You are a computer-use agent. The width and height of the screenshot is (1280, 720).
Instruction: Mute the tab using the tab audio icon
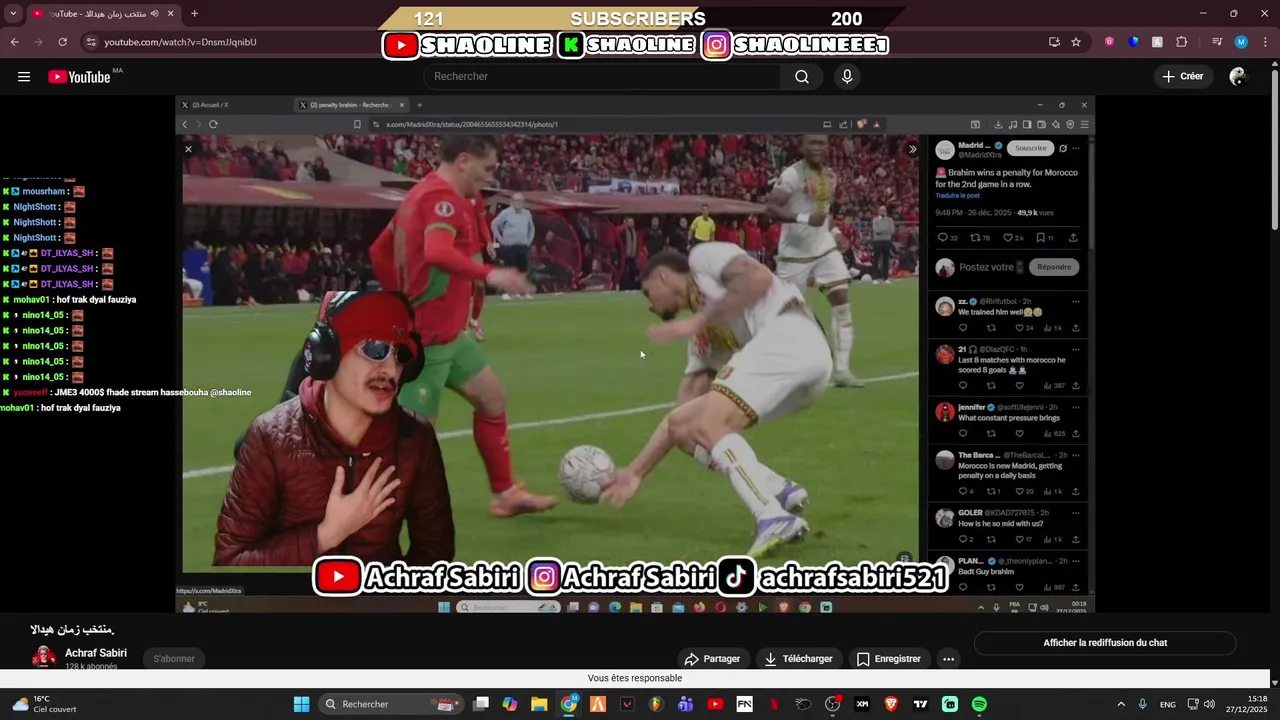[x=154, y=14]
